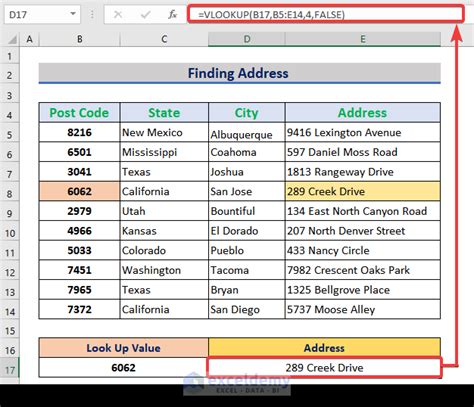
Task: Click the Insert Function fx icon
Action: click(172, 15)
